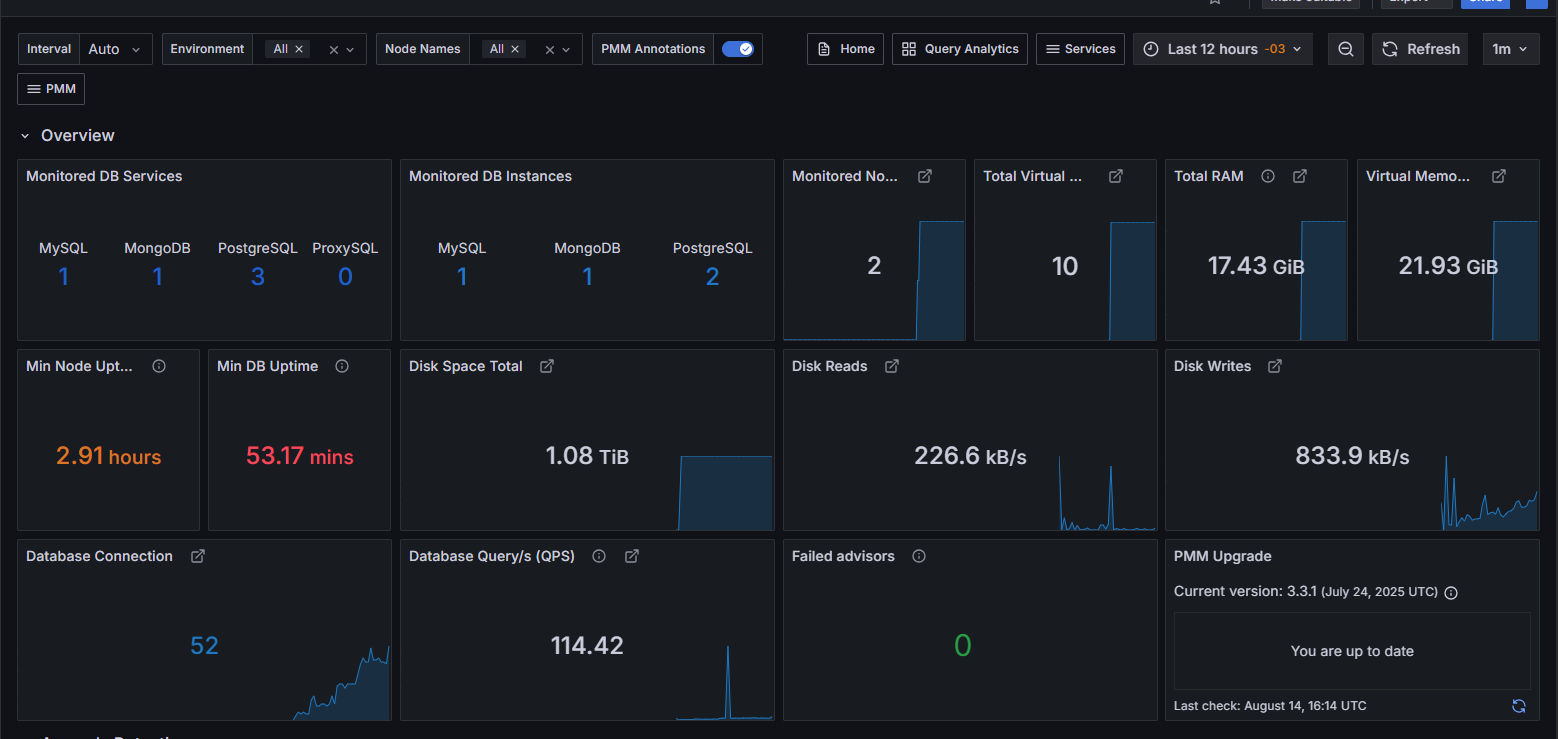This screenshot has width=1558, height=739.
Task: Click info icon next to Current version
Action: click(1451, 592)
